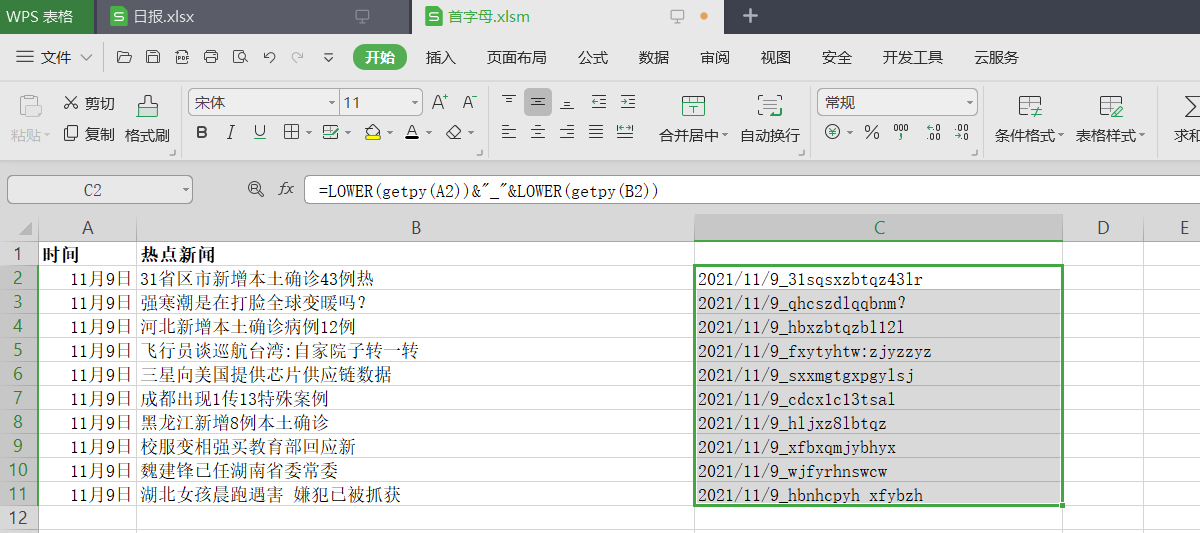The image size is (1200, 533).
Task: Click the distributed alignment icon
Action: (x=626, y=132)
